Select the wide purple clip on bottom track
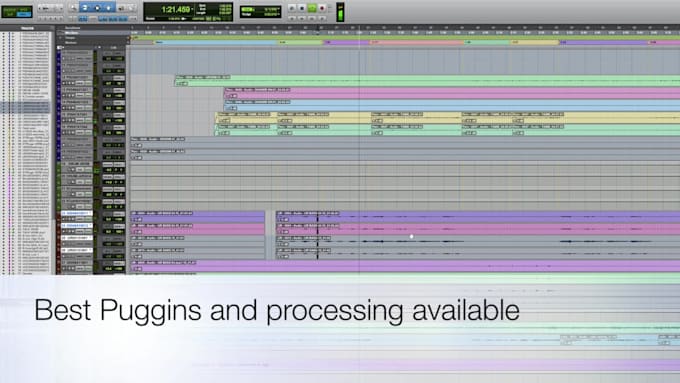Screen dimensions: 680x383 point(405,266)
